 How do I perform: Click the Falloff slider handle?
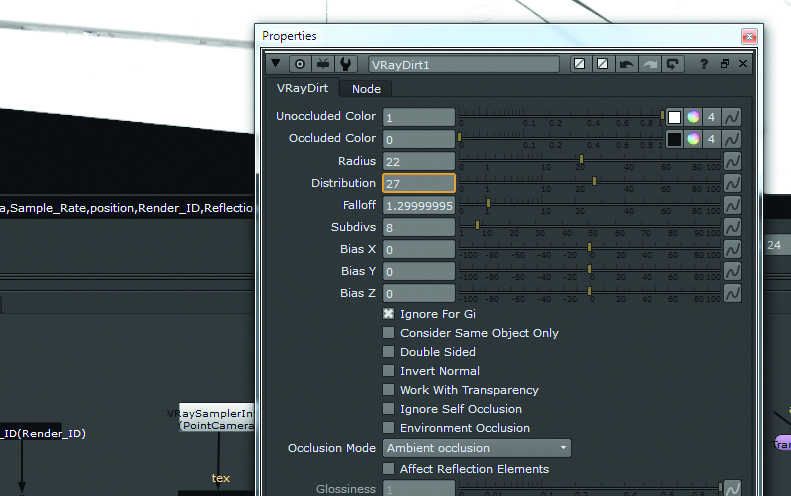[x=488, y=203]
